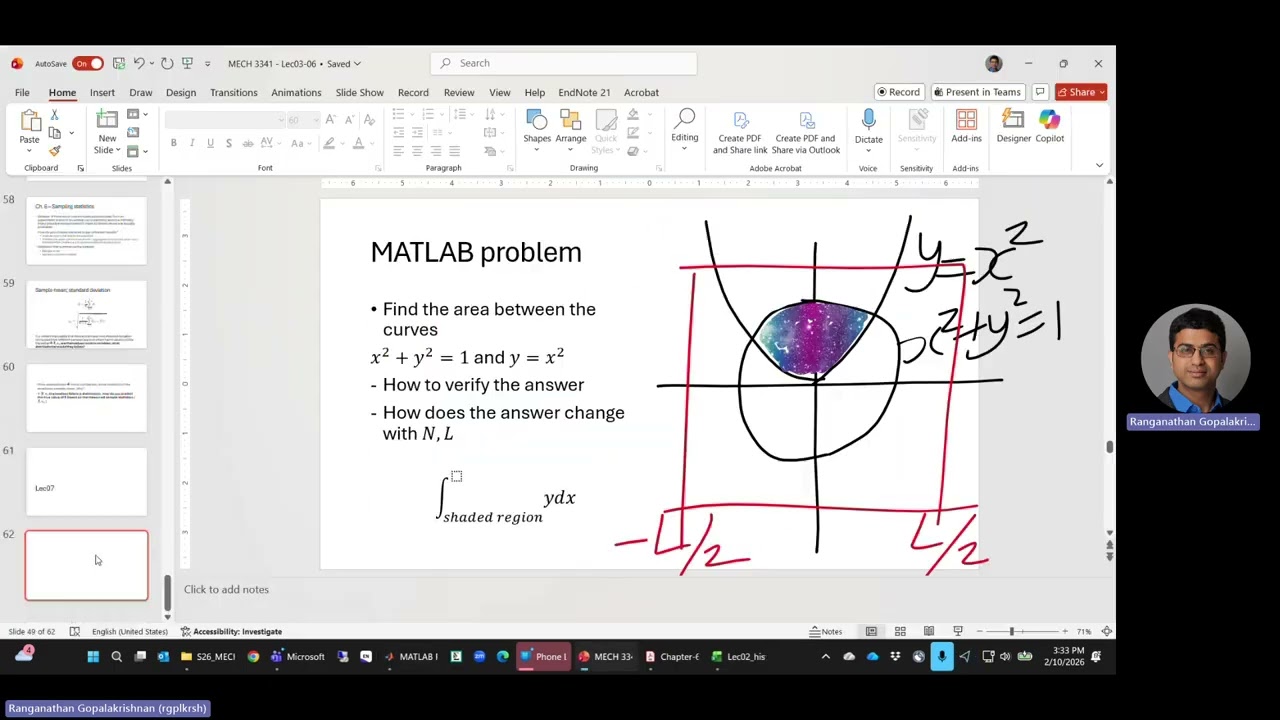The width and height of the screenshot is (1280, 720).
Task: Open the Shapes gallery
Action: click(x=537, y=131)
